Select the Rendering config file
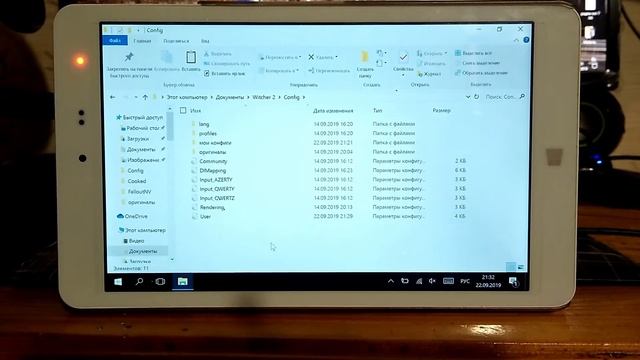 point(212,207)
